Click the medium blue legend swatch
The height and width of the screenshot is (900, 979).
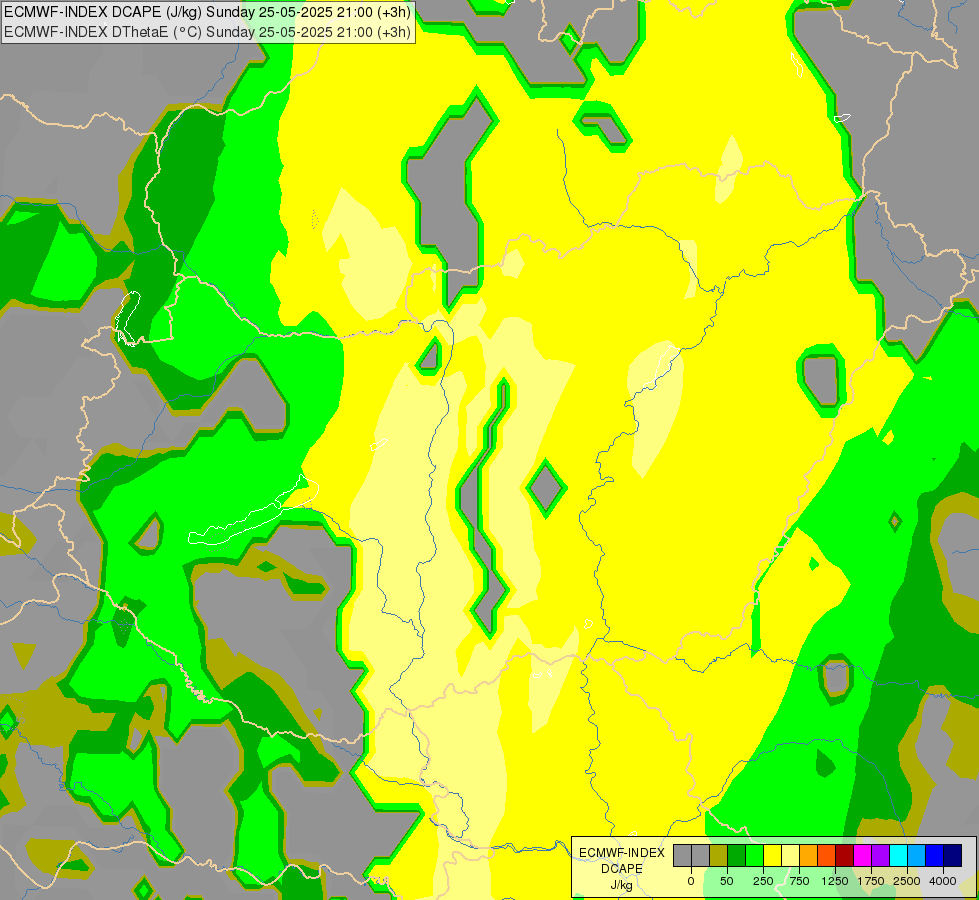click(x=935, y=855)
